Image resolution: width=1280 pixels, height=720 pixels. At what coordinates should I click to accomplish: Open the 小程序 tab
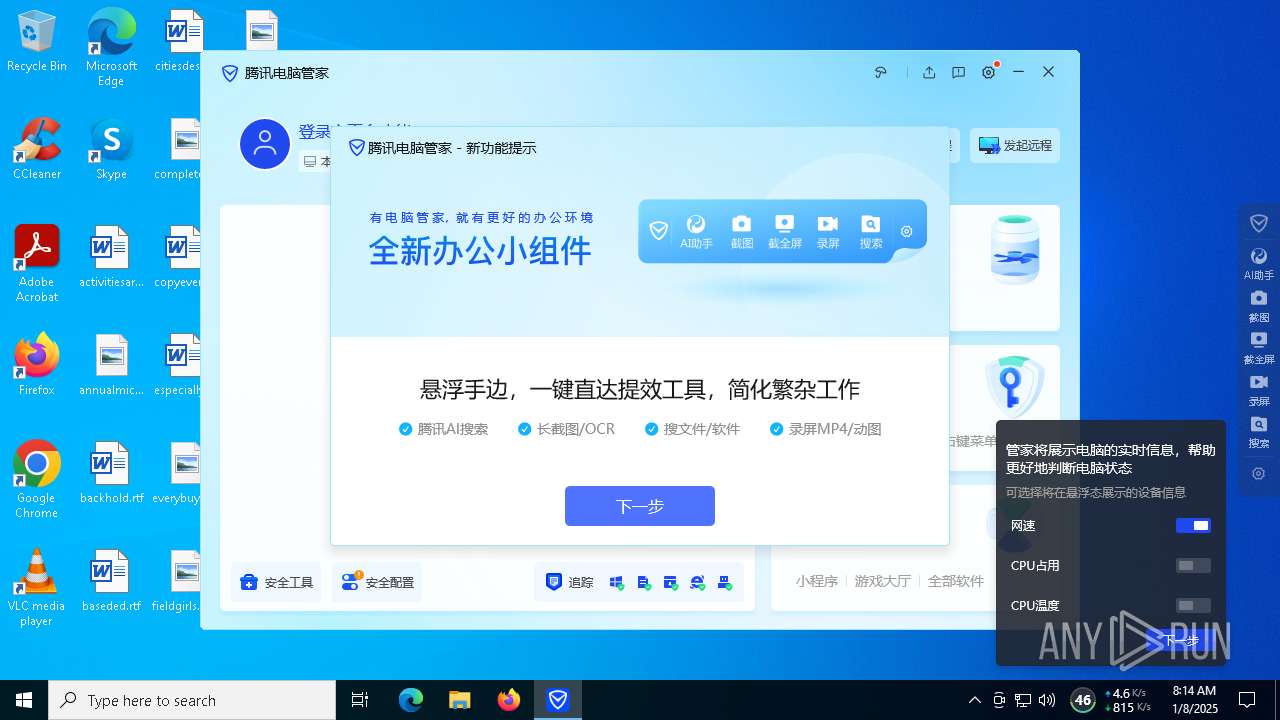817,581
